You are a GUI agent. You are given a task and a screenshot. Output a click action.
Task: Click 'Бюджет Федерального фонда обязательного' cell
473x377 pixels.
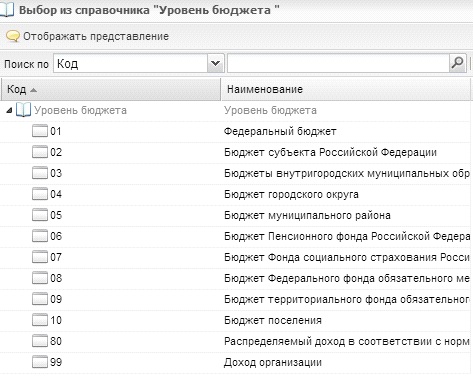tap(347, 278)
